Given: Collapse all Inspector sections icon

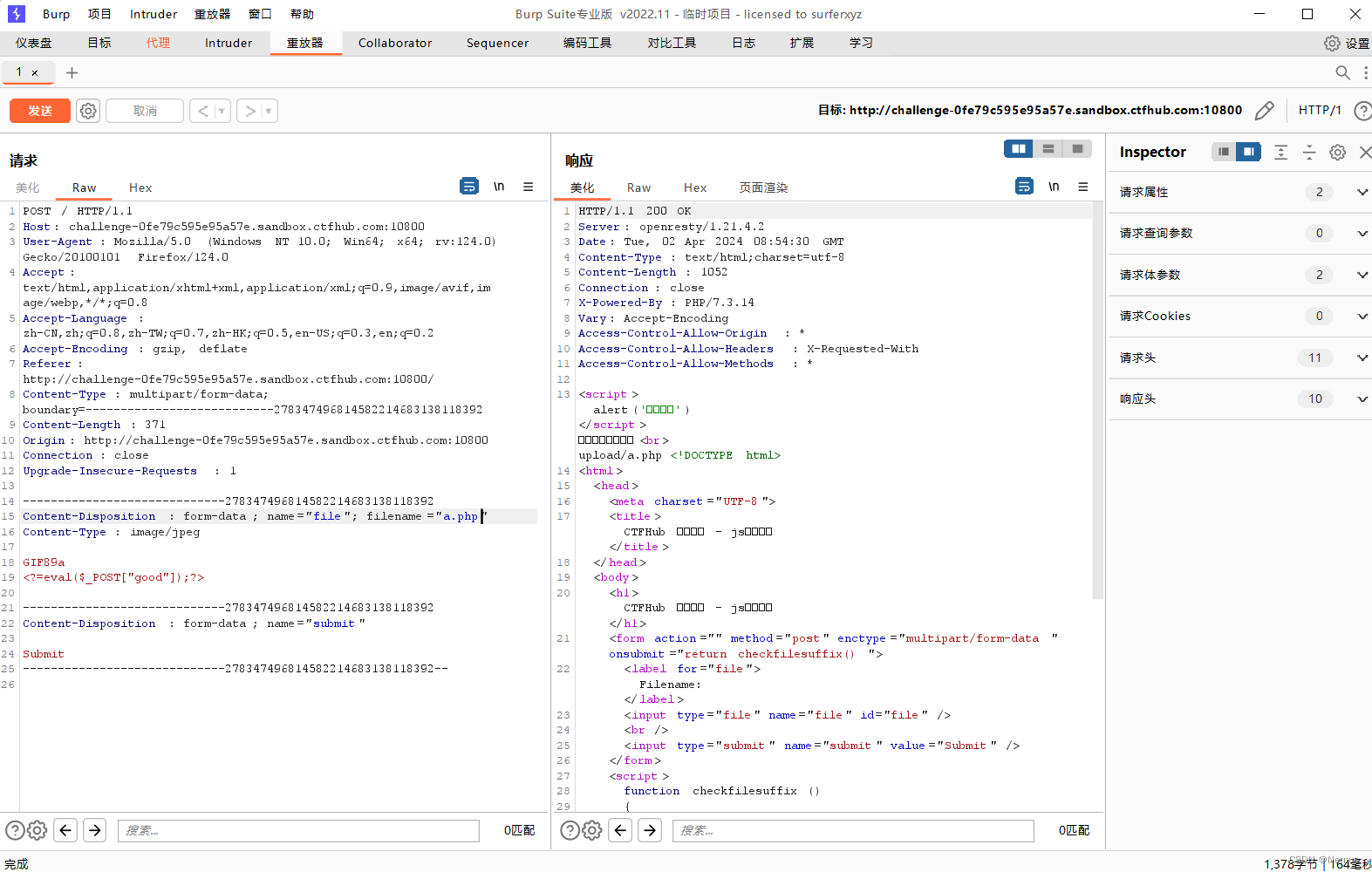Looking at the screenshot, I should (1309, 152).
